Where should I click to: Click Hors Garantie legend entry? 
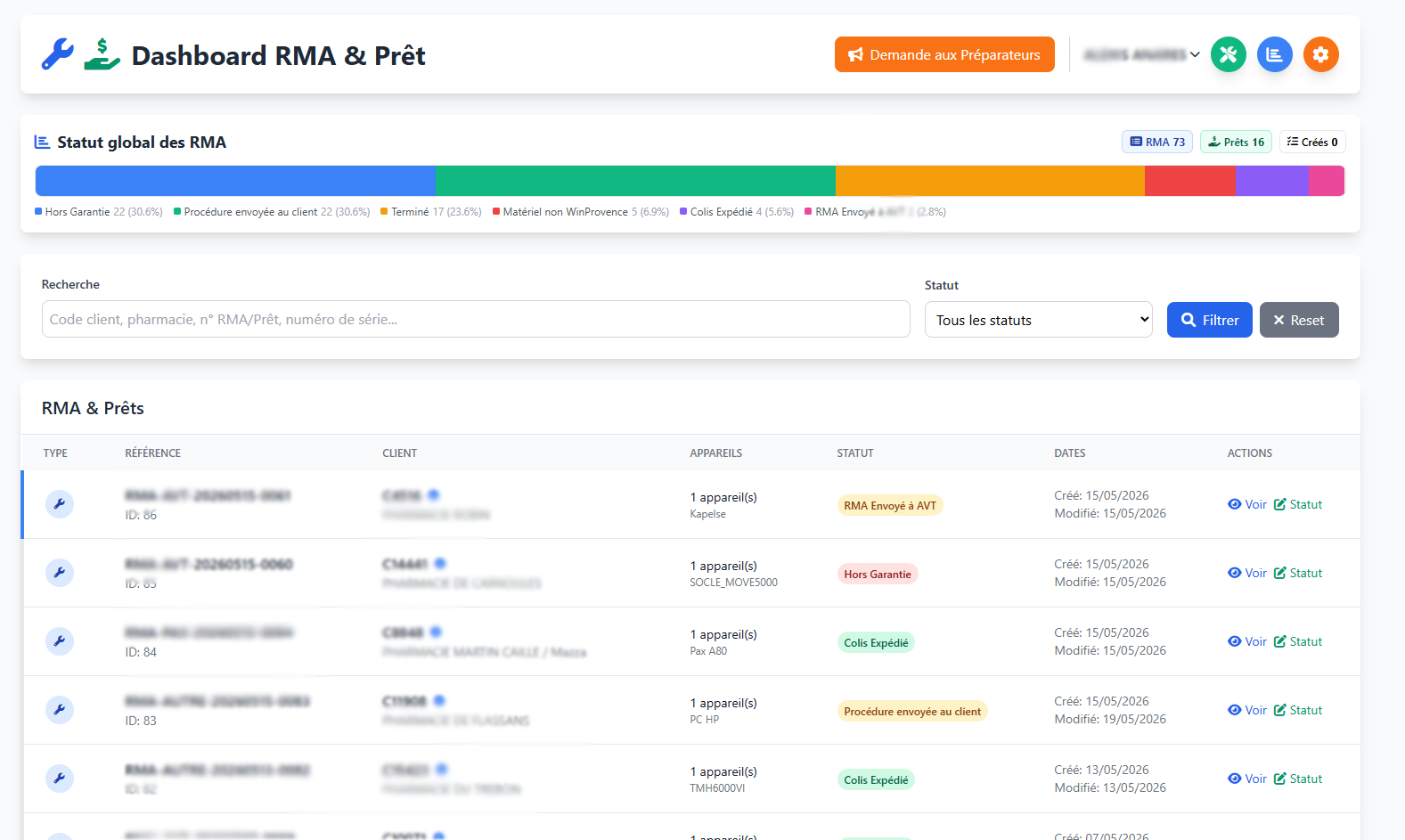tap(99, 212)
